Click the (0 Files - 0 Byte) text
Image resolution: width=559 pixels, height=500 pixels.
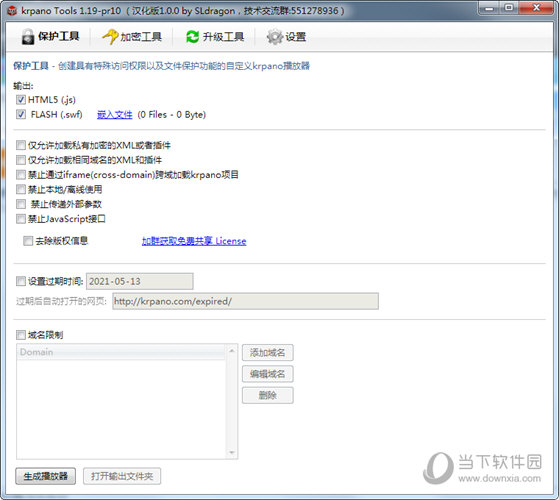click(x=172, y=114)
